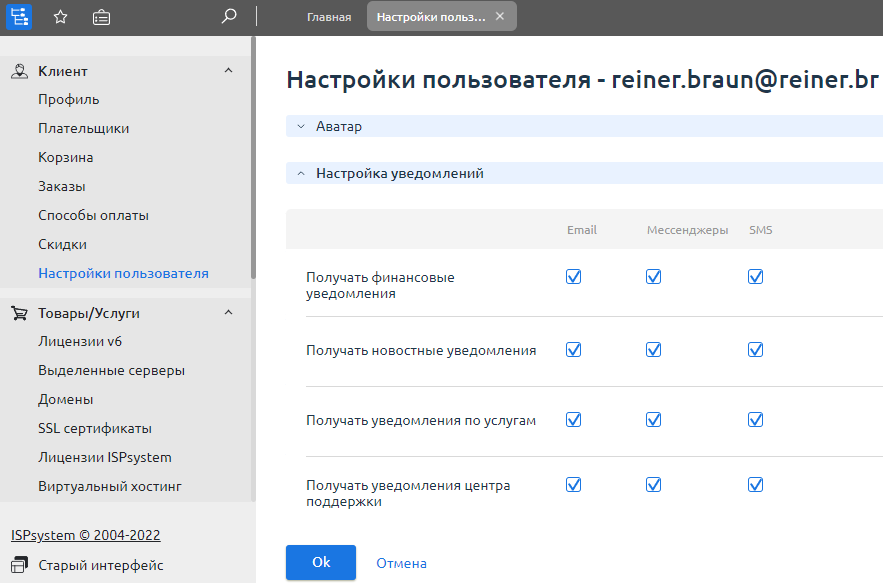Click the Отмена link
This screenshot has height=583, width=883.
tap(401, 563)
